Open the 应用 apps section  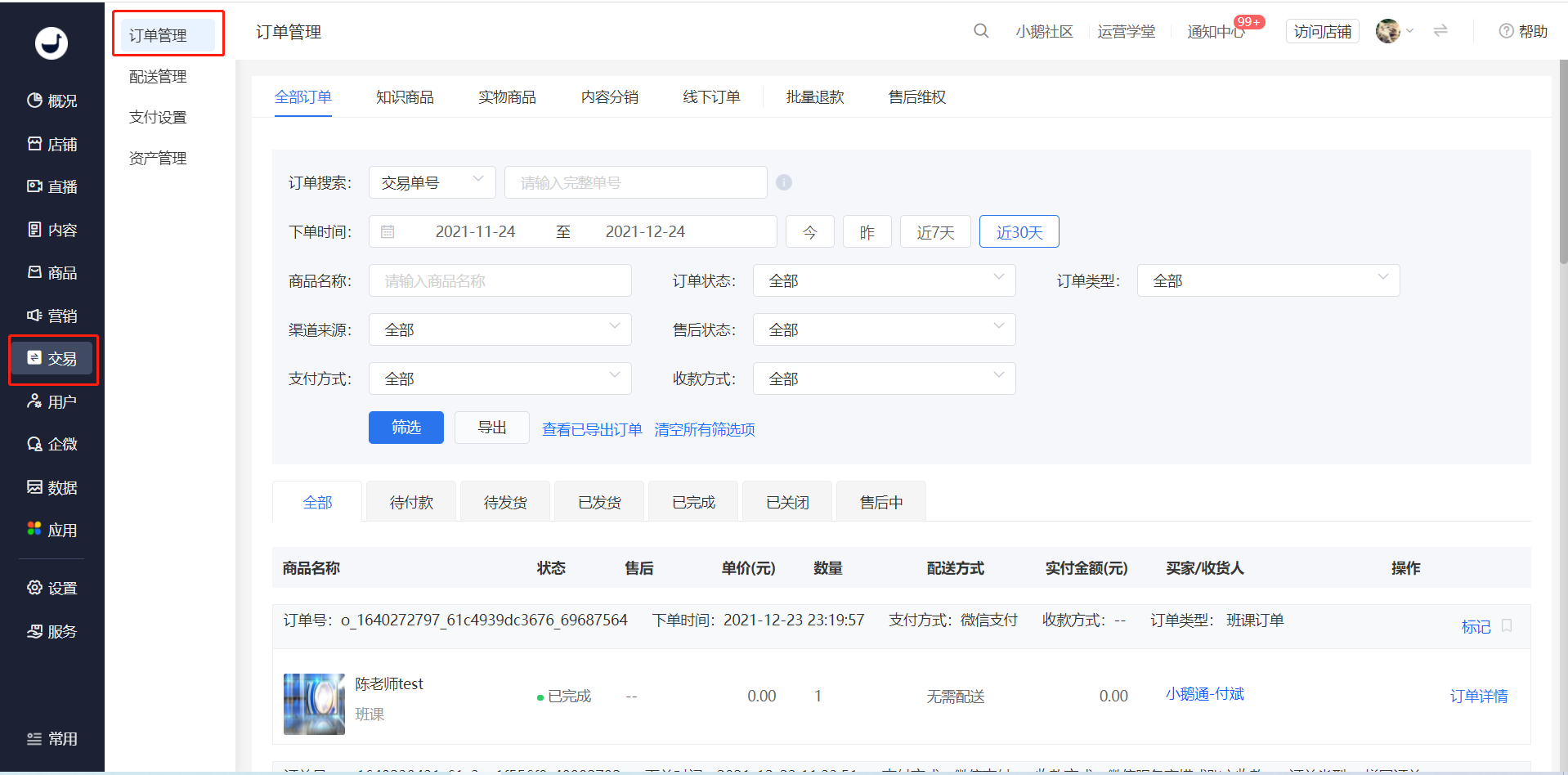[x=52, y=530]
